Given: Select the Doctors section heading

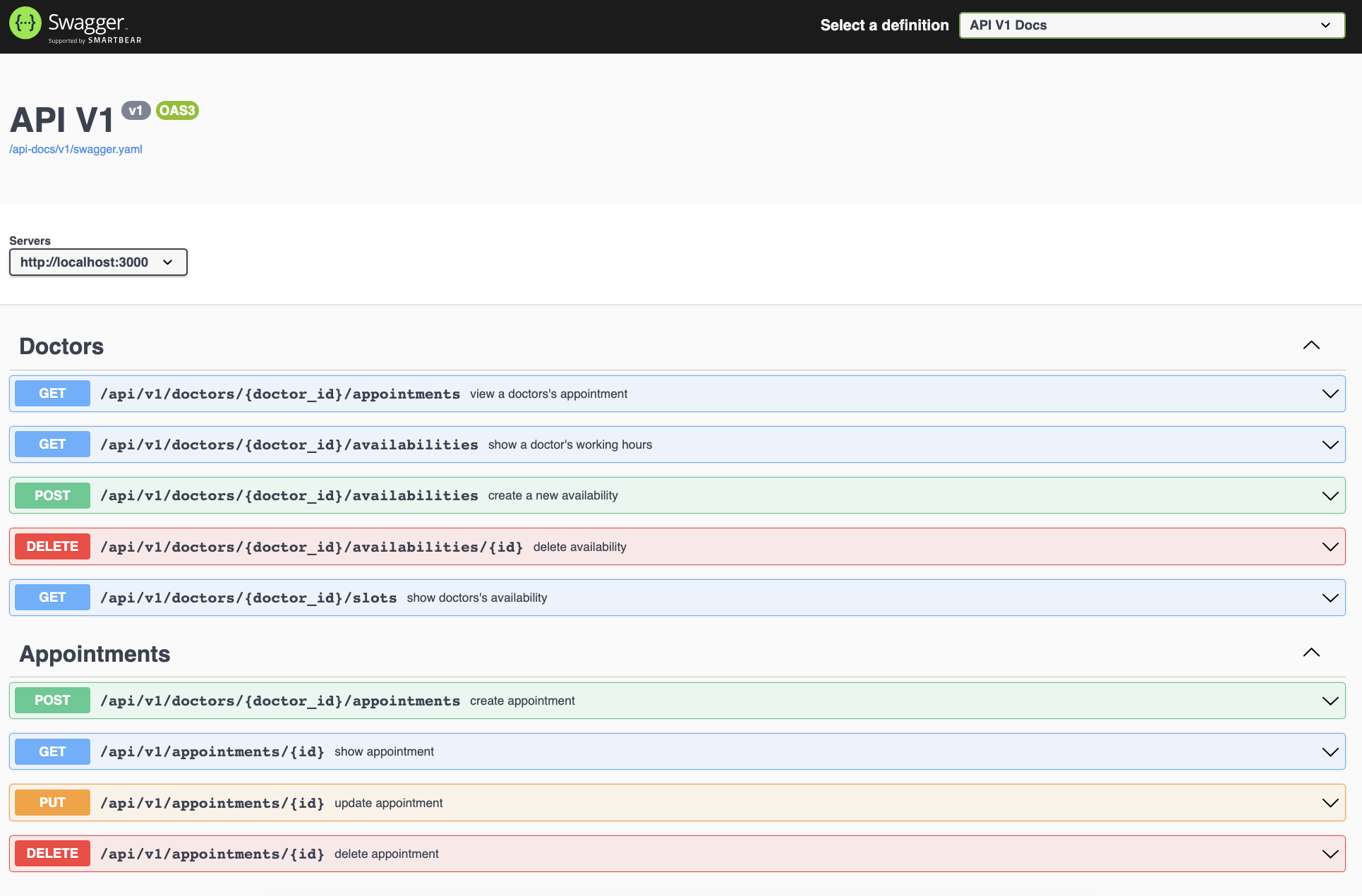Looking at the screenshot, I should click(x=61, y=346).
